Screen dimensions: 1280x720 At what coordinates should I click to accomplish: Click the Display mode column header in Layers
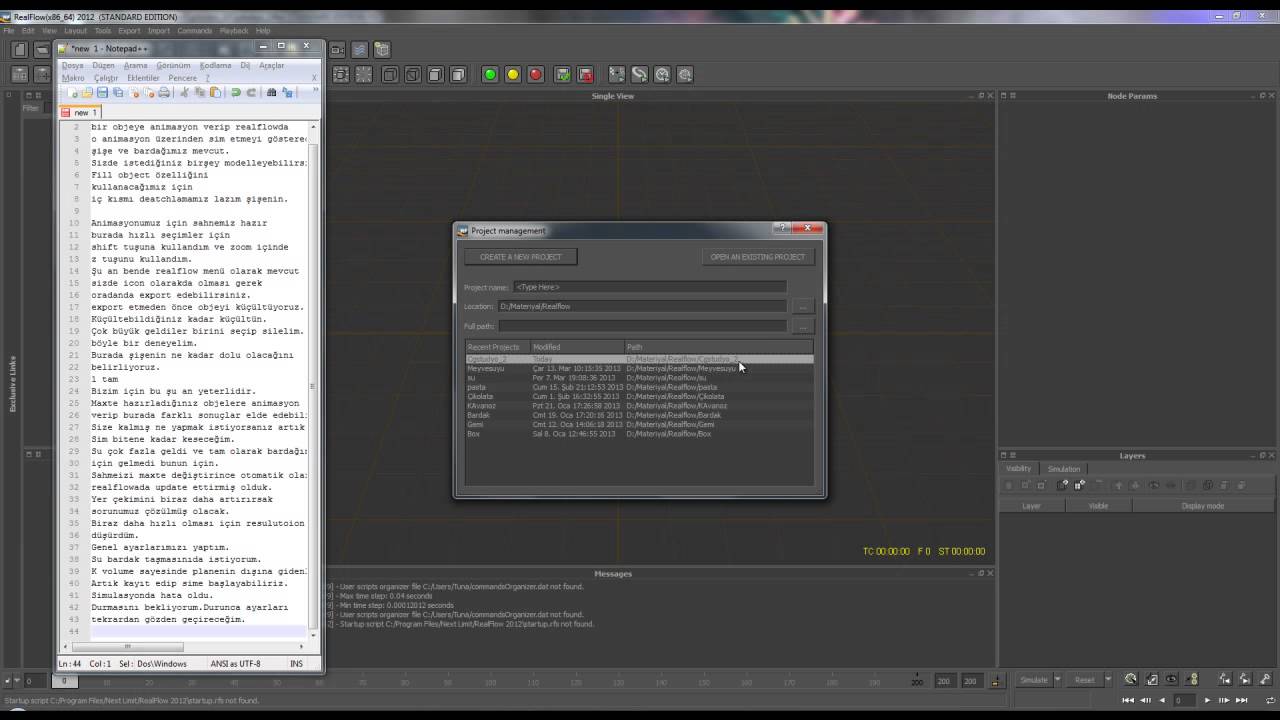point(1202,506)
